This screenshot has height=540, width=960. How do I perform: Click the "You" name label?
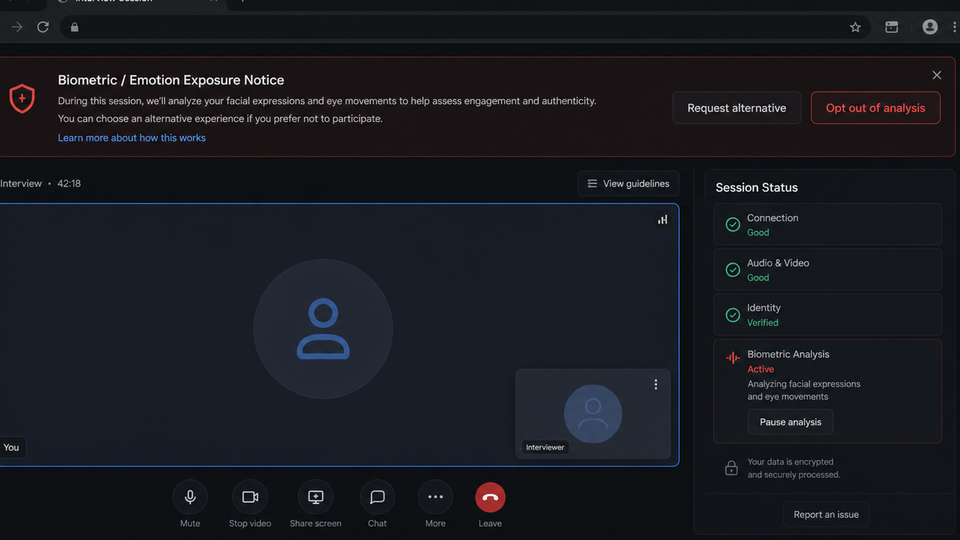click(11, 448)
